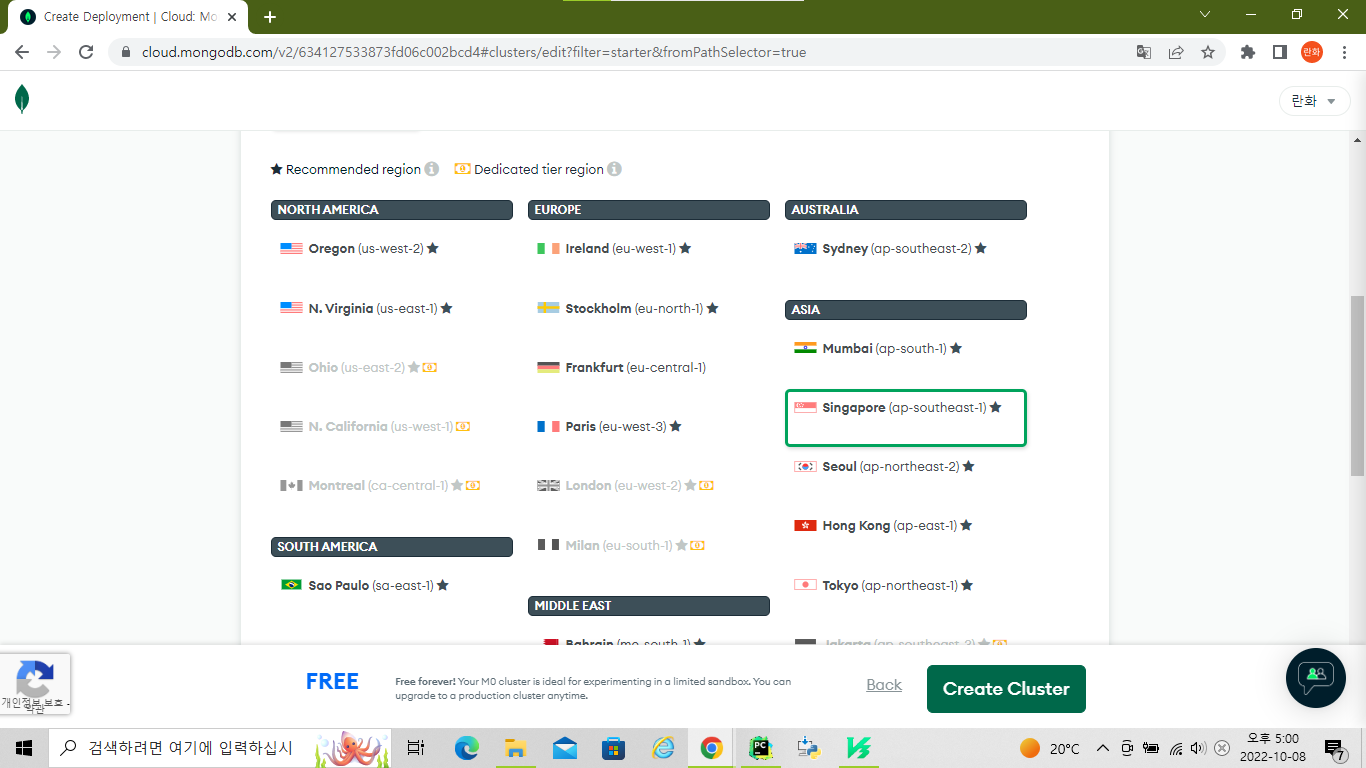
Task: Open the Chrome profile avatar
Action: pyautogui.click(x=1311, y=52)
